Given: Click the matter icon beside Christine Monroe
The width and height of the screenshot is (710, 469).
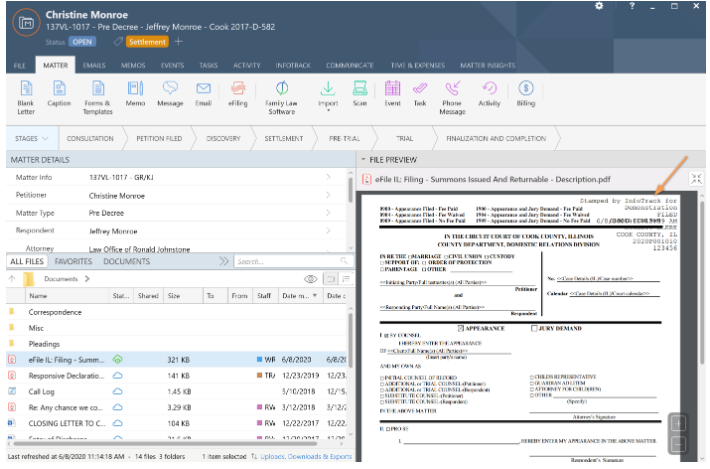Looking at the screenshot, I should coord(26,22).
